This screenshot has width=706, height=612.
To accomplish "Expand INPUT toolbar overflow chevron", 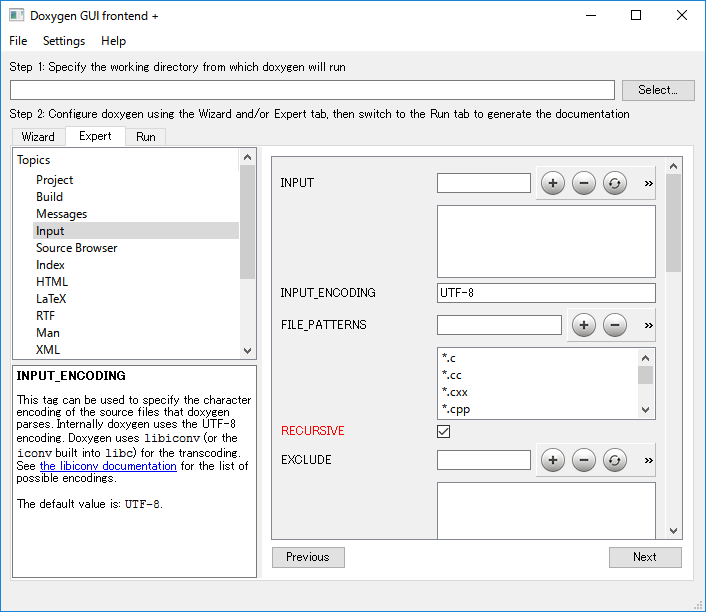I will click(x=648, y=183).
